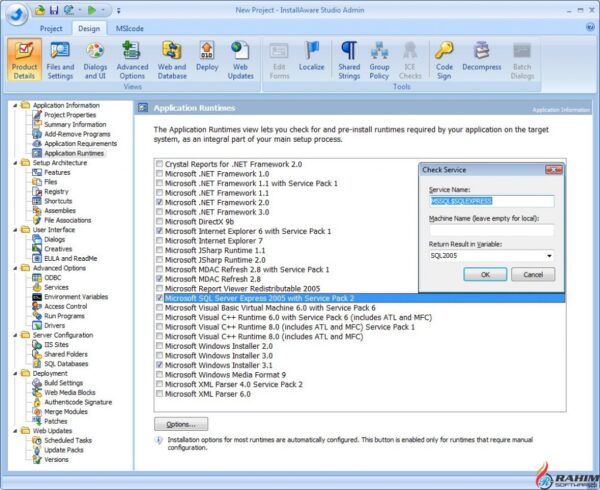Click the open project folder icon

40,10
